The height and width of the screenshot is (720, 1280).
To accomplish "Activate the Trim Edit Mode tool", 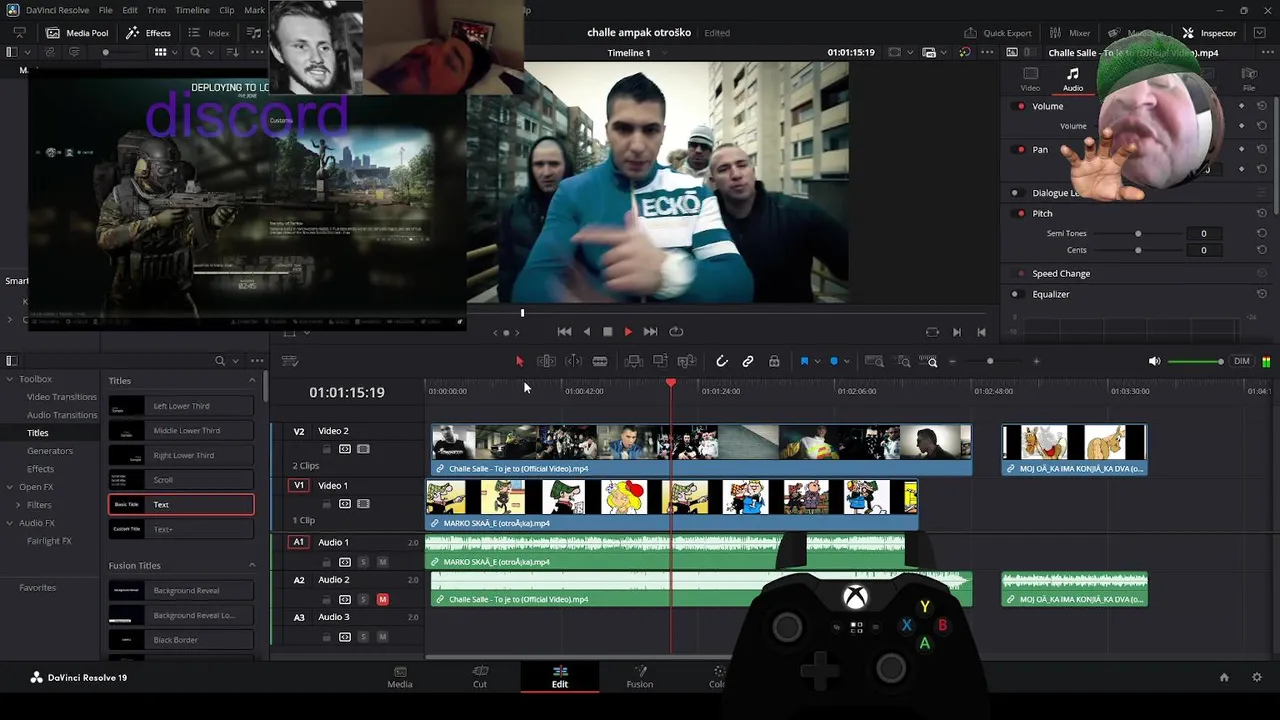I will pyautogui.click(x=546, y=361).
